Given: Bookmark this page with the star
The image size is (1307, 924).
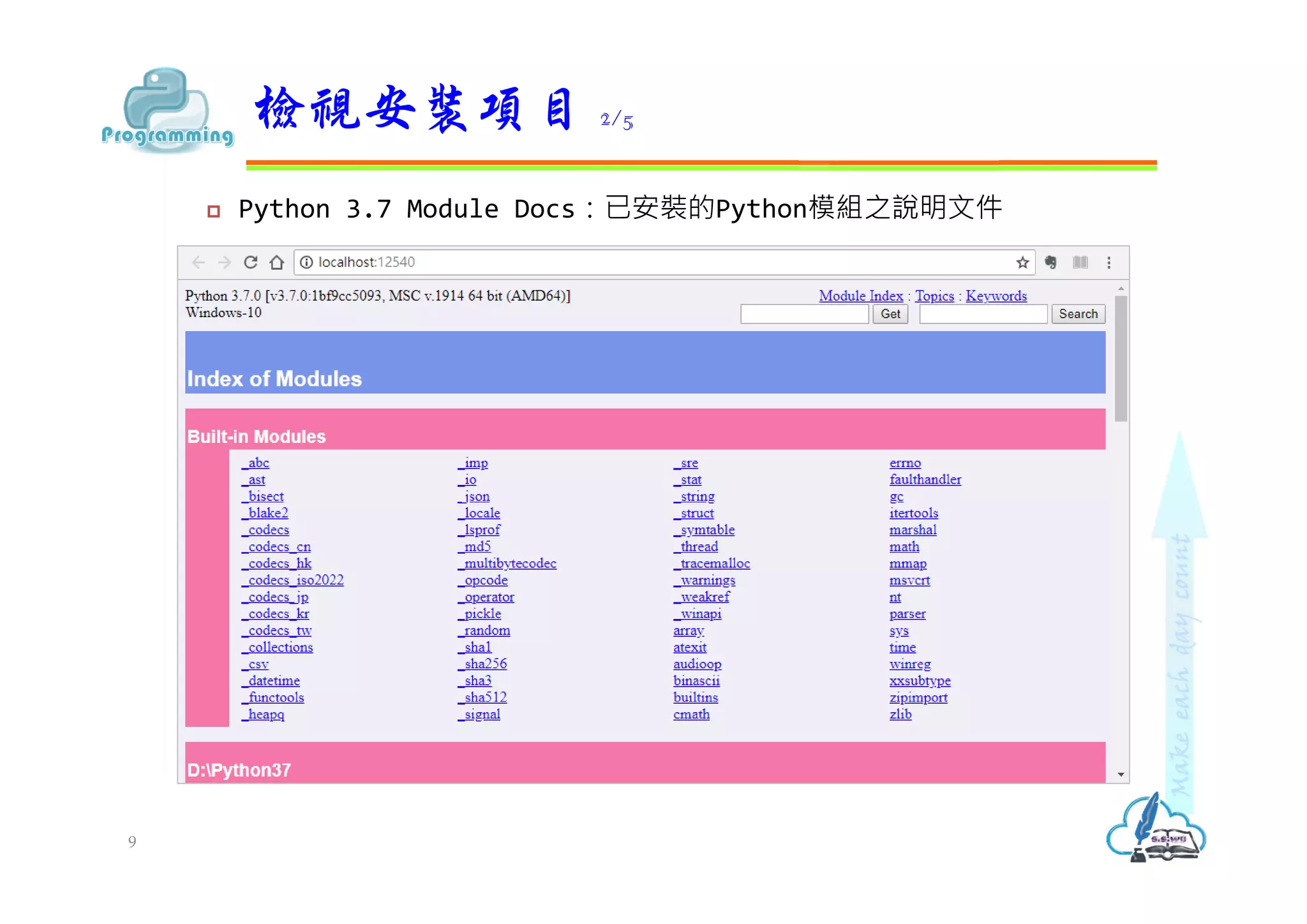Looking at the screenshot, I should point(1022,262).
